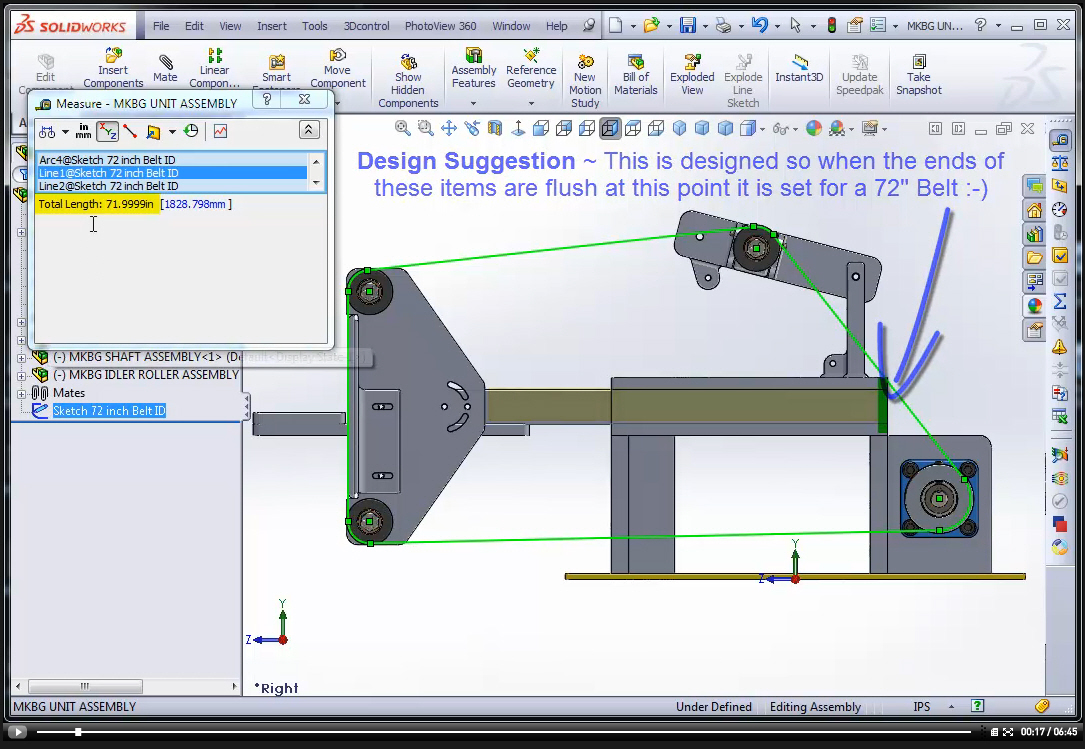Image resolution: width=1085 pixels, height=749 pixels.
Task: Click the Zoom to Fit magnifier
Action: [x=402, y=128]
